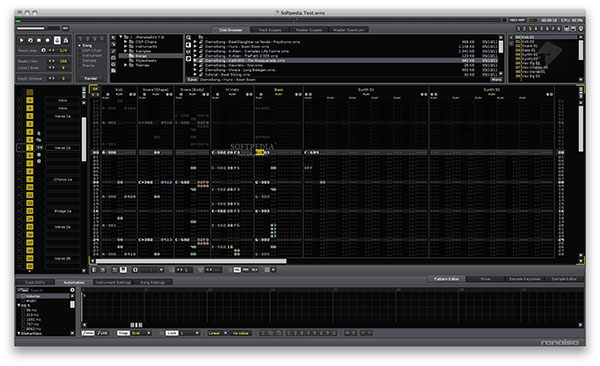Adjust the master volume slider at top left
The image size is (600, 366).
38,28
